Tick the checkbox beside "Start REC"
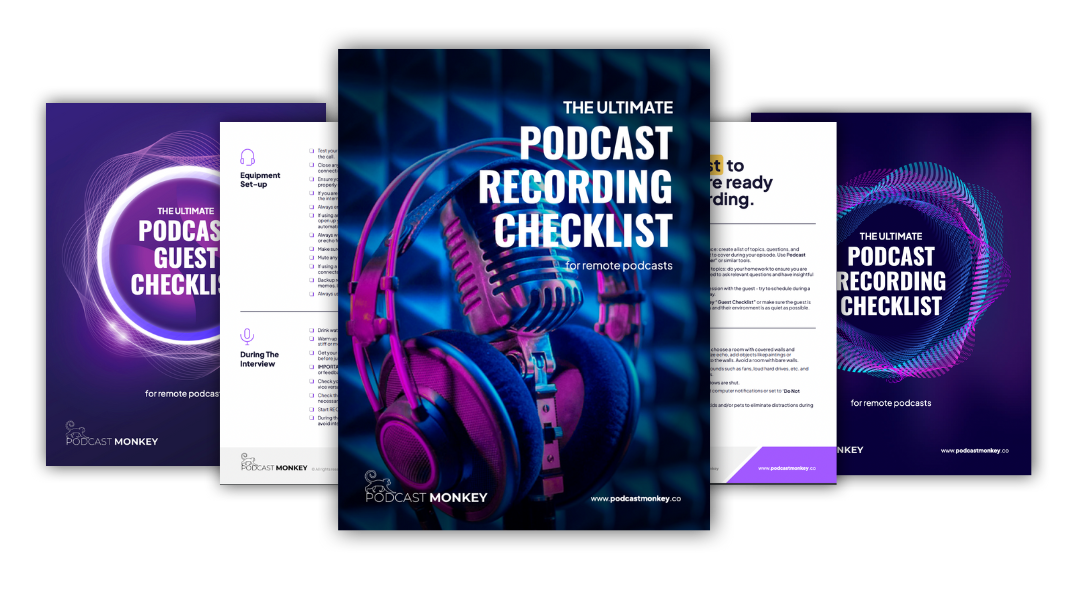This screenshot has width=1080, height=591. 311,409
